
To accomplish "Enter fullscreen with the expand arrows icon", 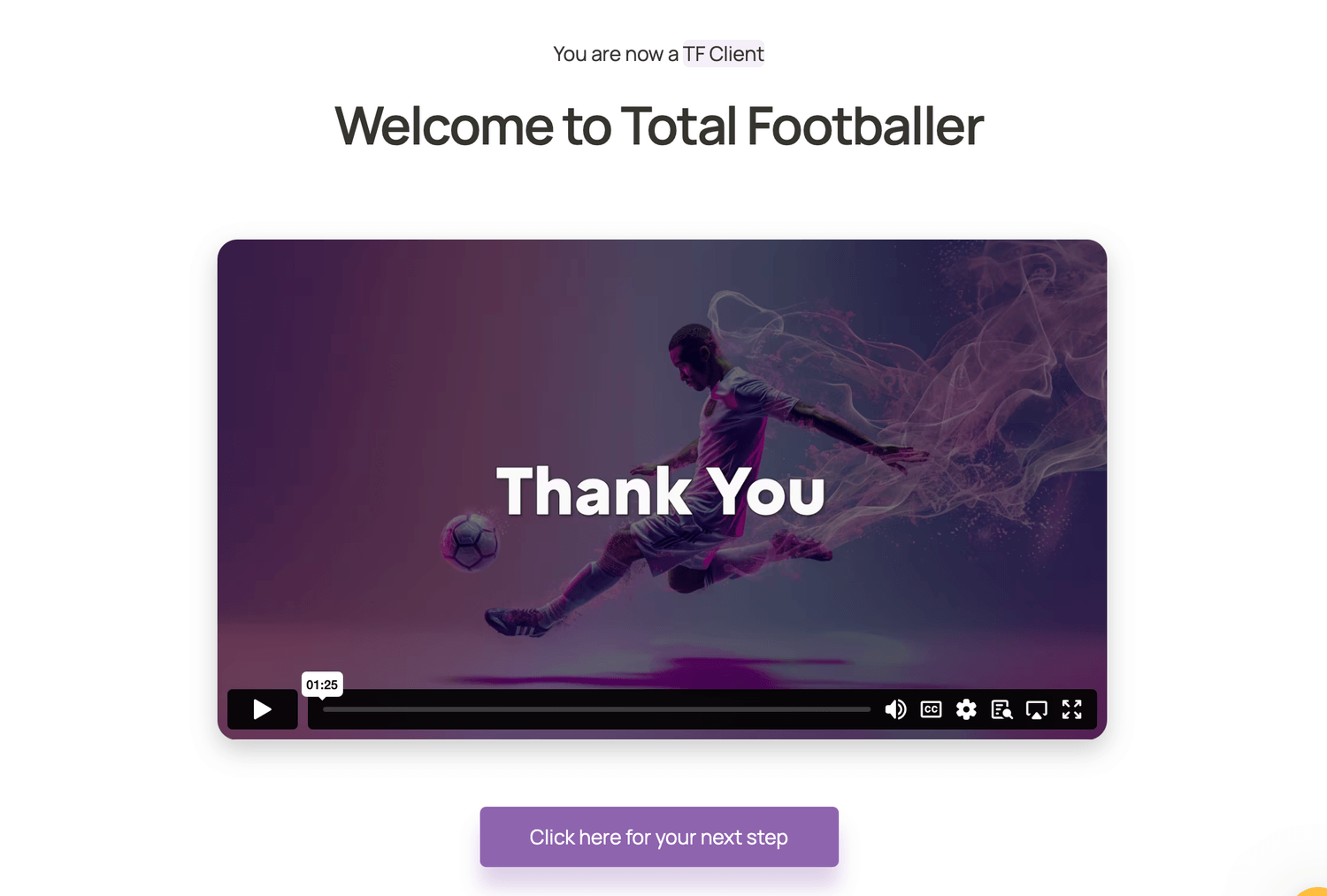I will 1071,709.
